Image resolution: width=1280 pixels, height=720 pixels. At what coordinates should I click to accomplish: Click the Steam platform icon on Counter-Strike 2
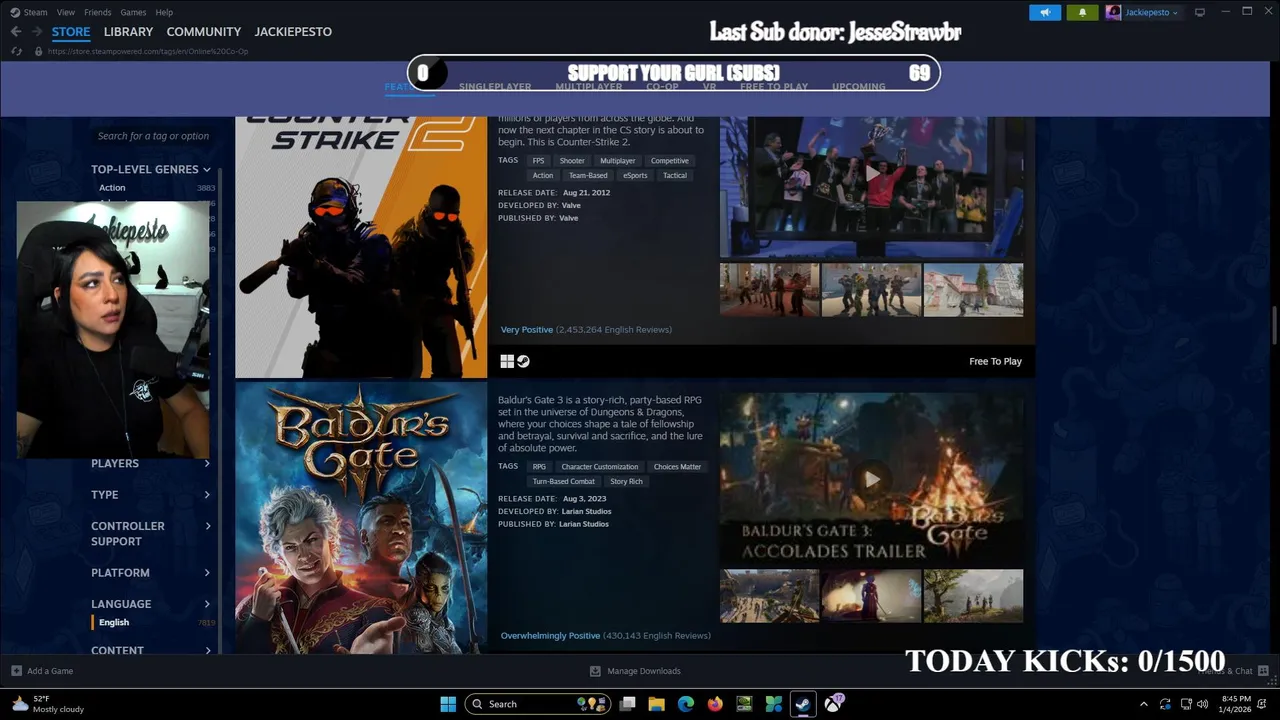[523, 361]
